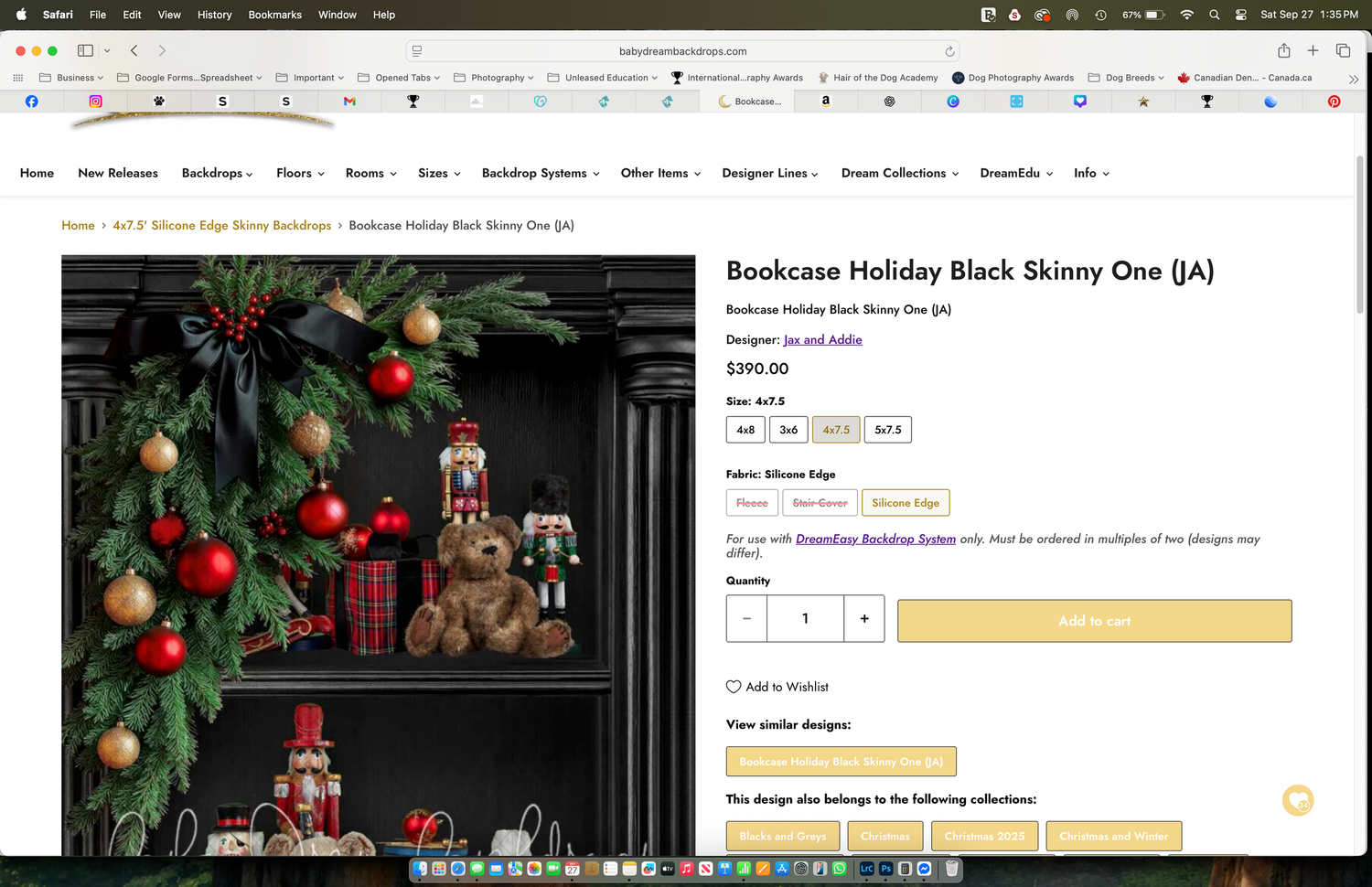
Task: Click the Time Machine menu bar icon
Action: [1100, 15]
